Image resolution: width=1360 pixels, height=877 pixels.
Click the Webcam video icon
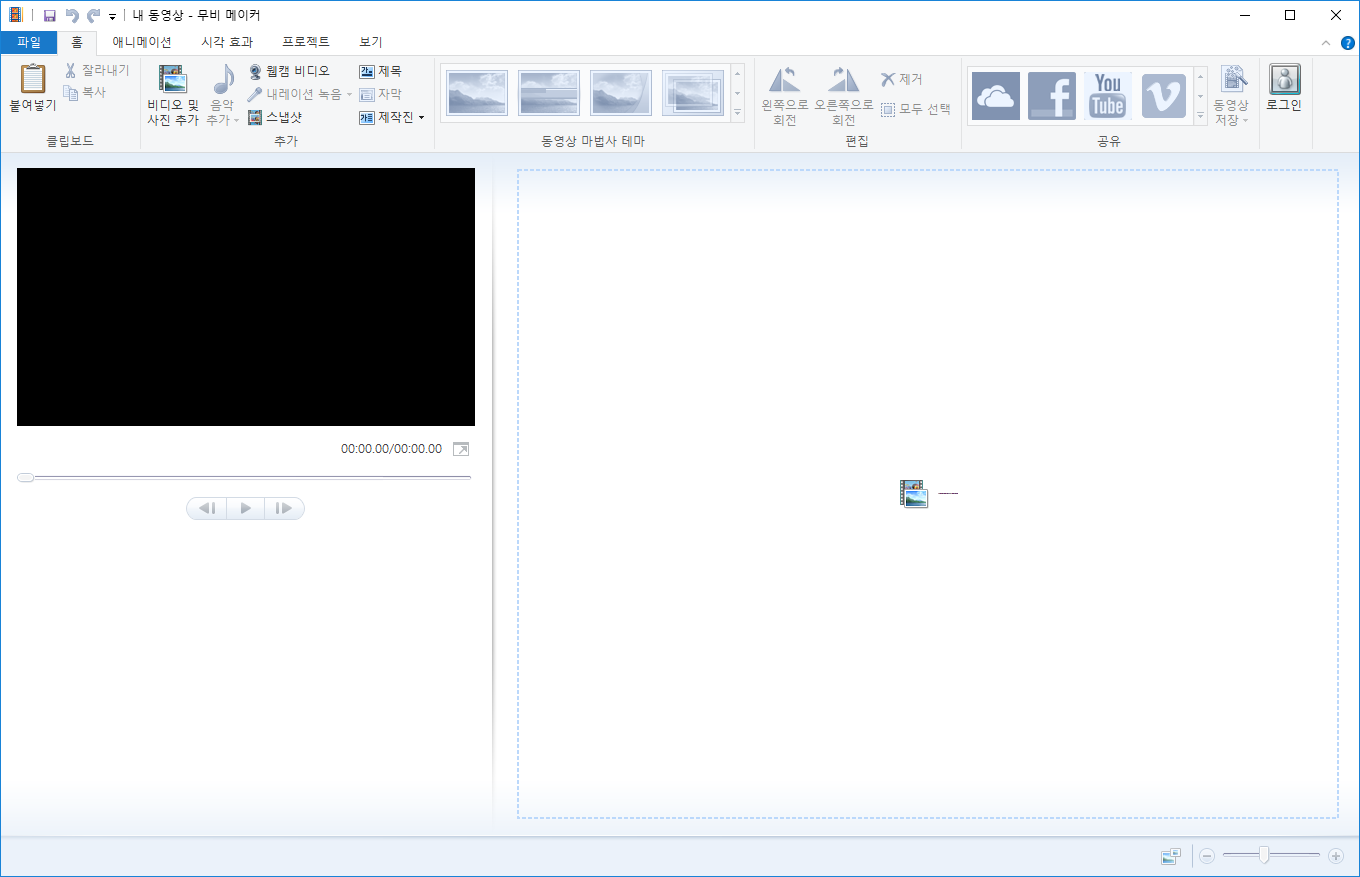click(255, 71)
